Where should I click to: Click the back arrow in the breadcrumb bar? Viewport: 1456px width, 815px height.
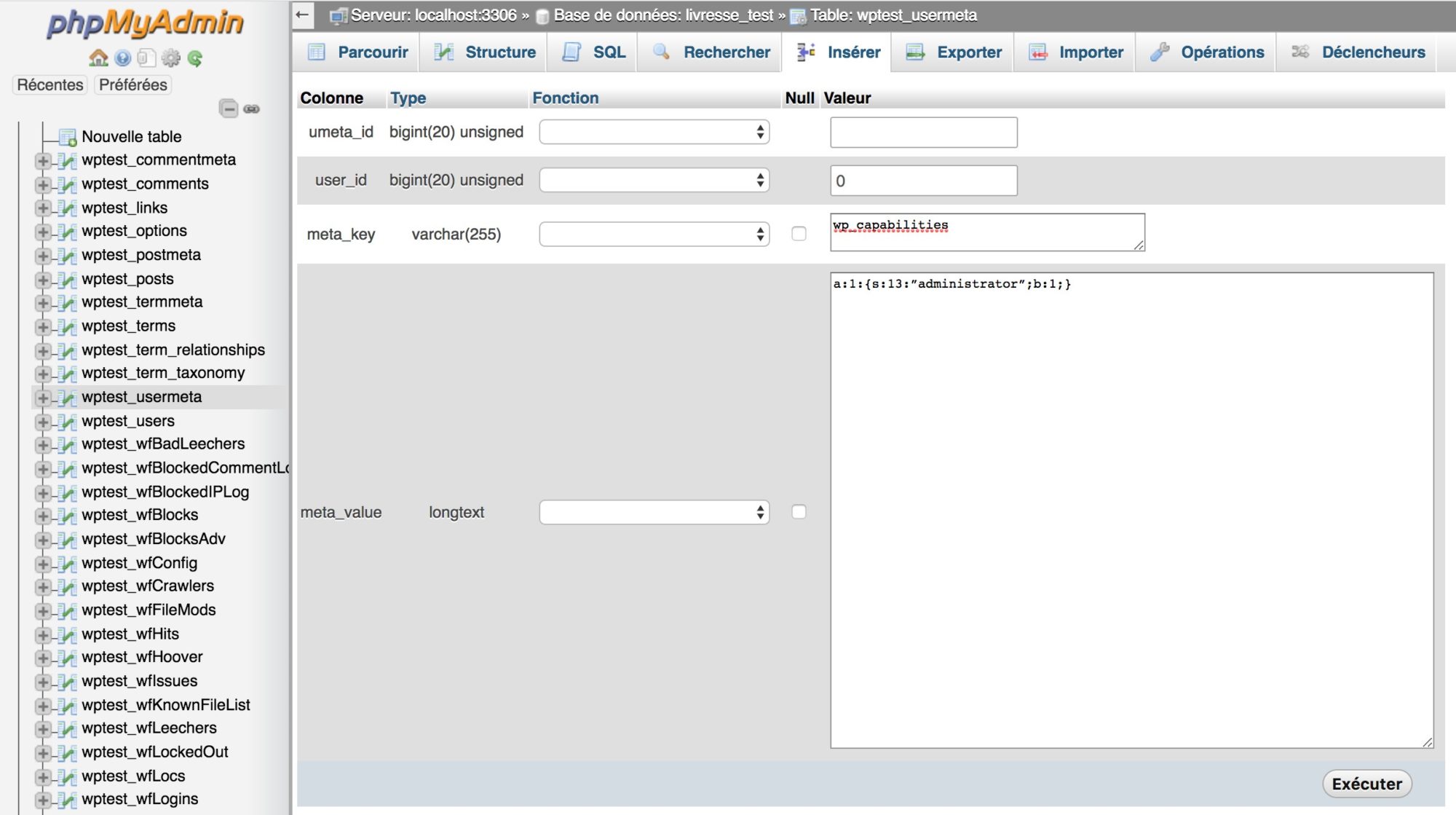coord(303,15)
